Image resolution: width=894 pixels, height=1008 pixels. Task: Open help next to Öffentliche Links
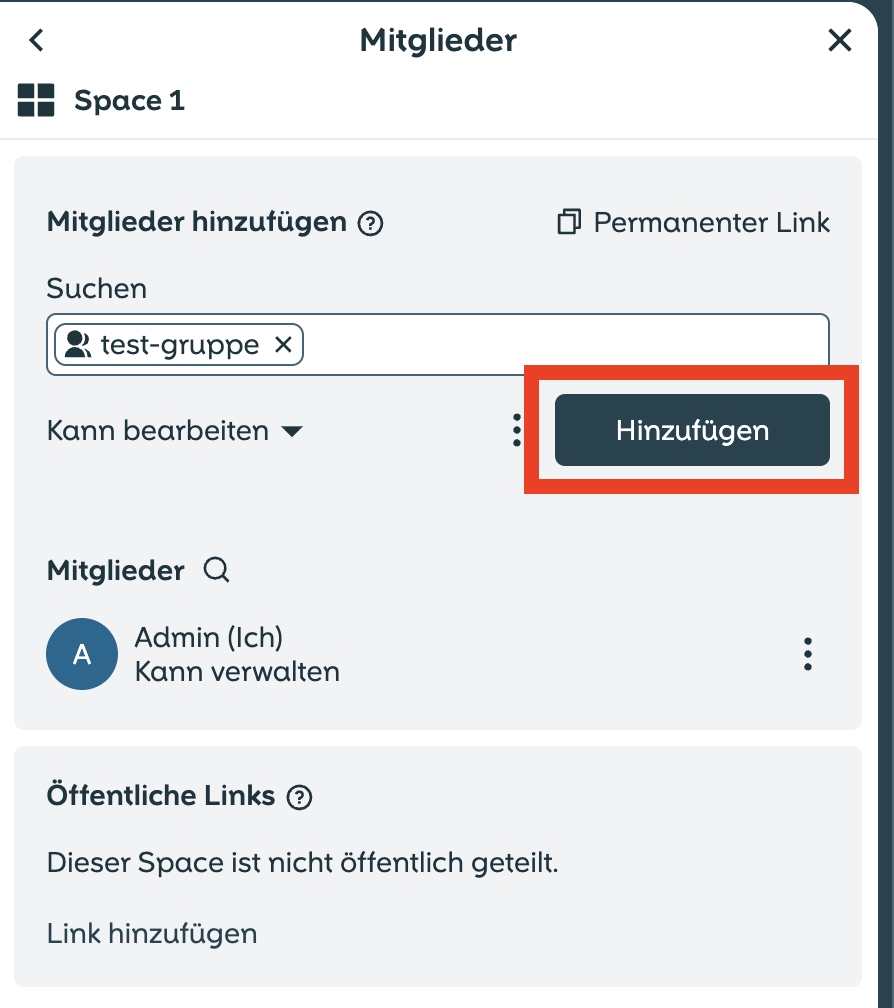tap(299, 797)
